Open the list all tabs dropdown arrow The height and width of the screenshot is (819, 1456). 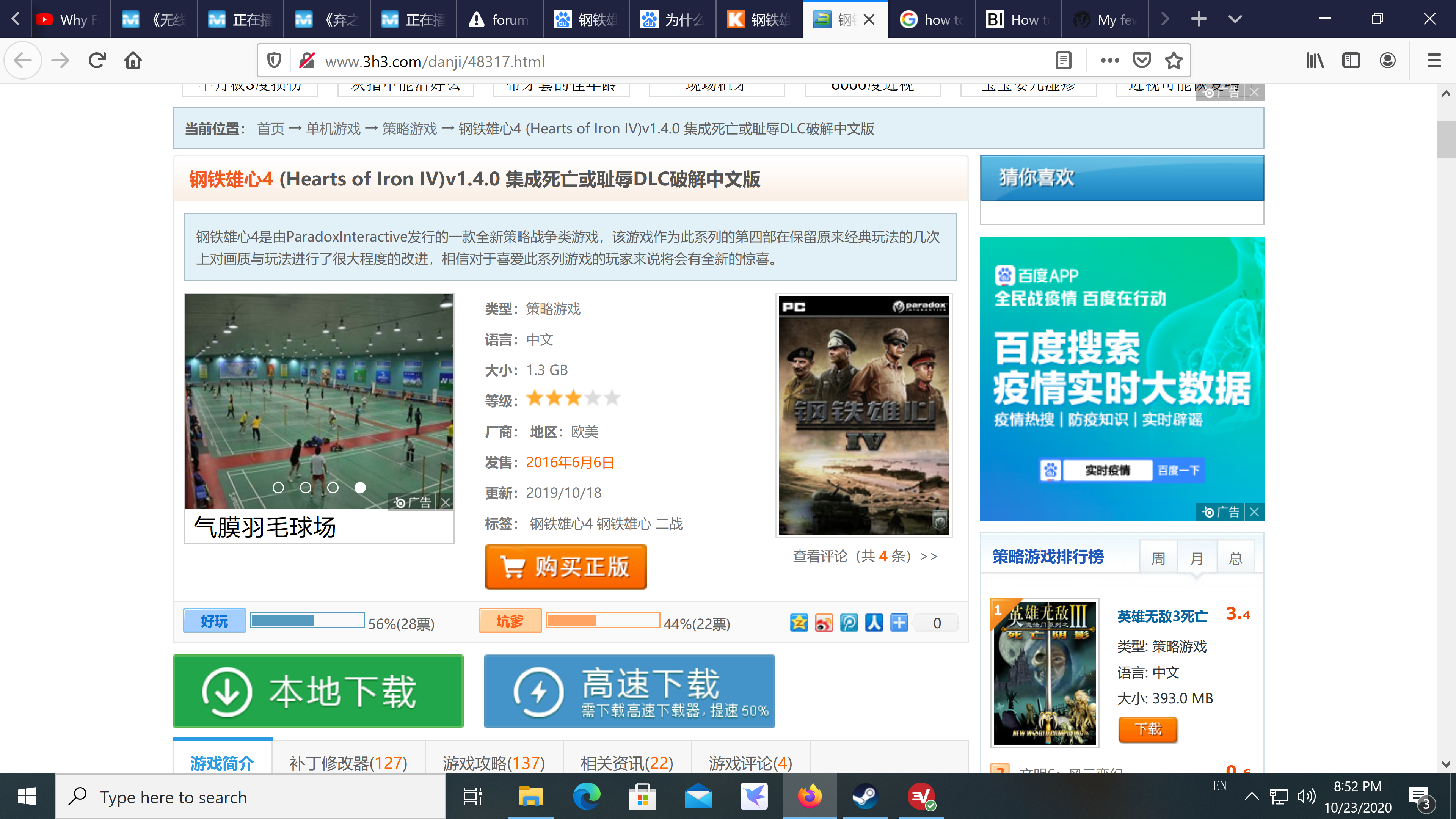[1235, 19]
